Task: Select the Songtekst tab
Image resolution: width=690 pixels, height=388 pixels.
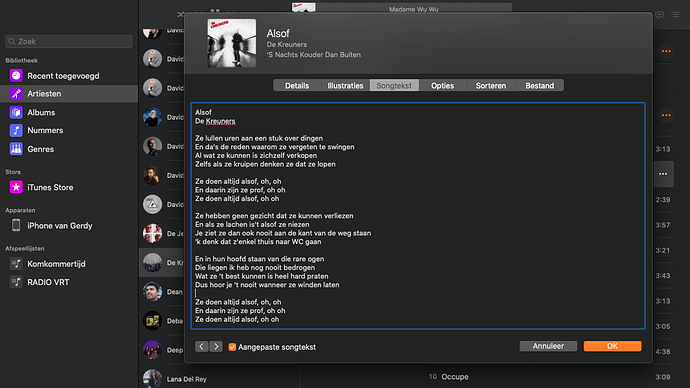Action: (x=394, y=85)
